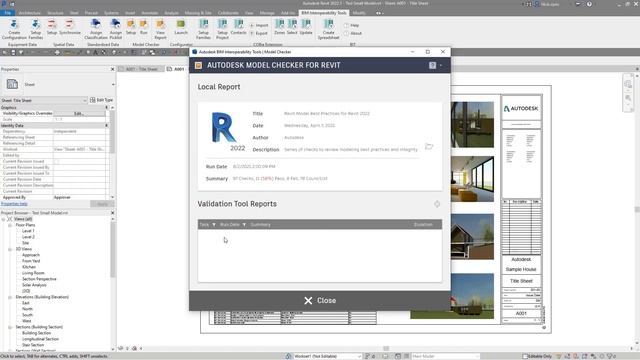Viewport: 640px width, 360px height.
Task: Collapse the Identity Data section
Action: tap(107, 125)
